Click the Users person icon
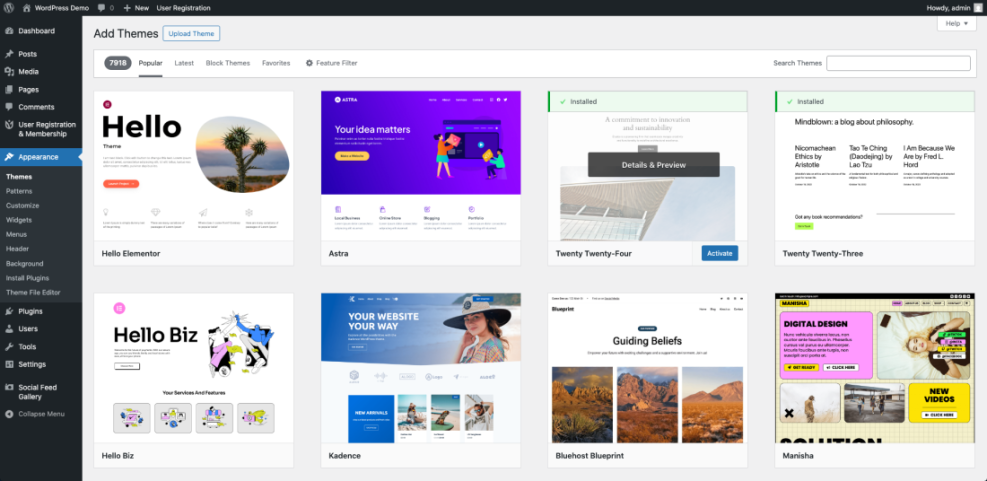The height and width of the screenshot is (481, 987). tap(9, 329)
